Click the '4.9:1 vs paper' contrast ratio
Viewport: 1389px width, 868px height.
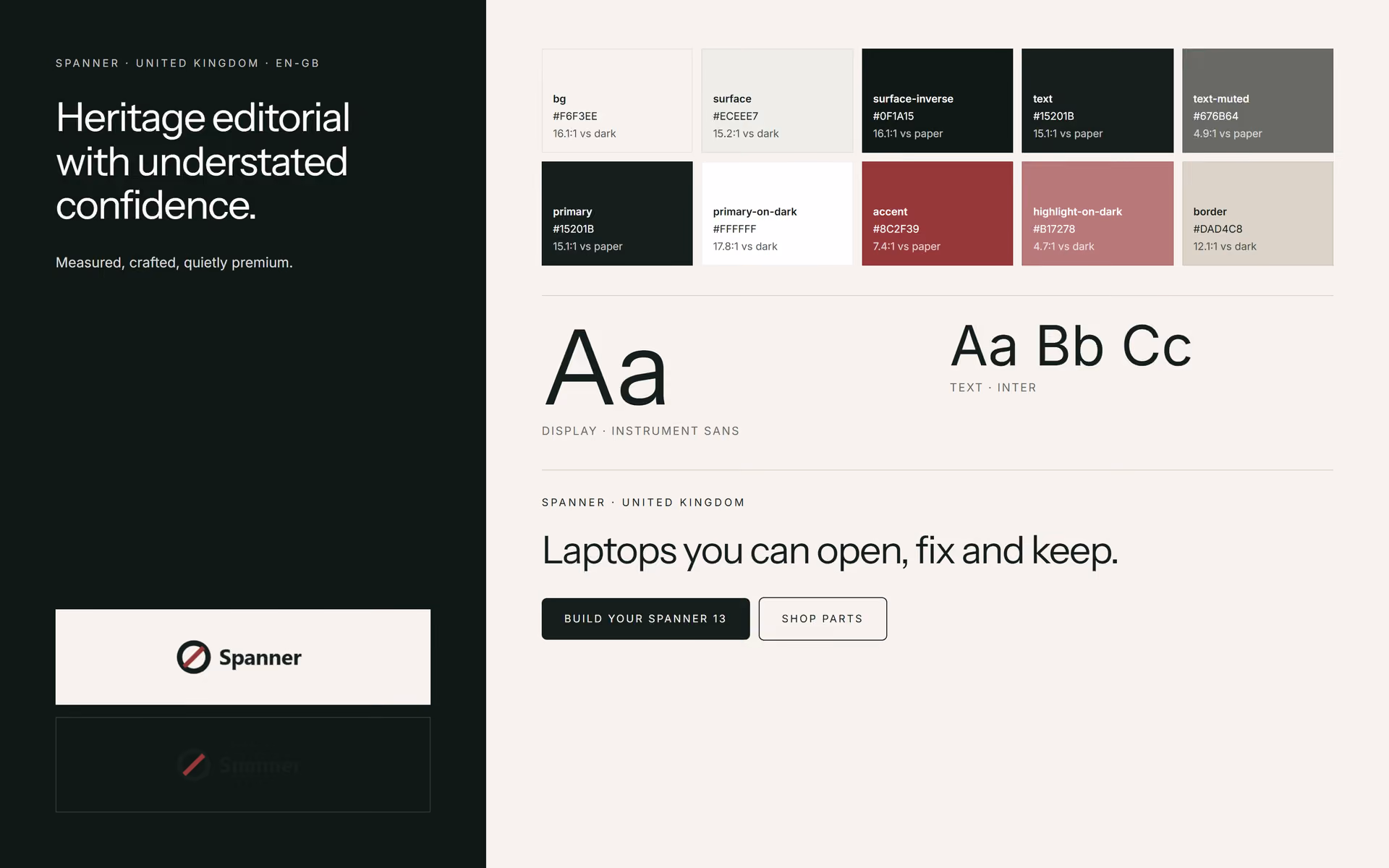coord(1228,134)
